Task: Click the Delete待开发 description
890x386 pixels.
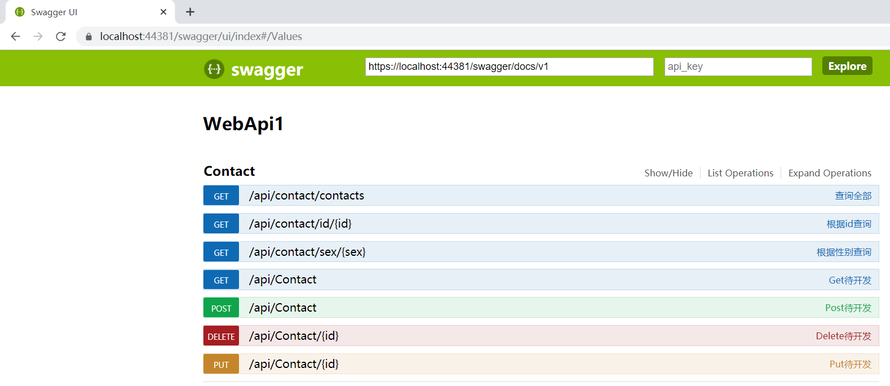Action: [x=843, y=337]
